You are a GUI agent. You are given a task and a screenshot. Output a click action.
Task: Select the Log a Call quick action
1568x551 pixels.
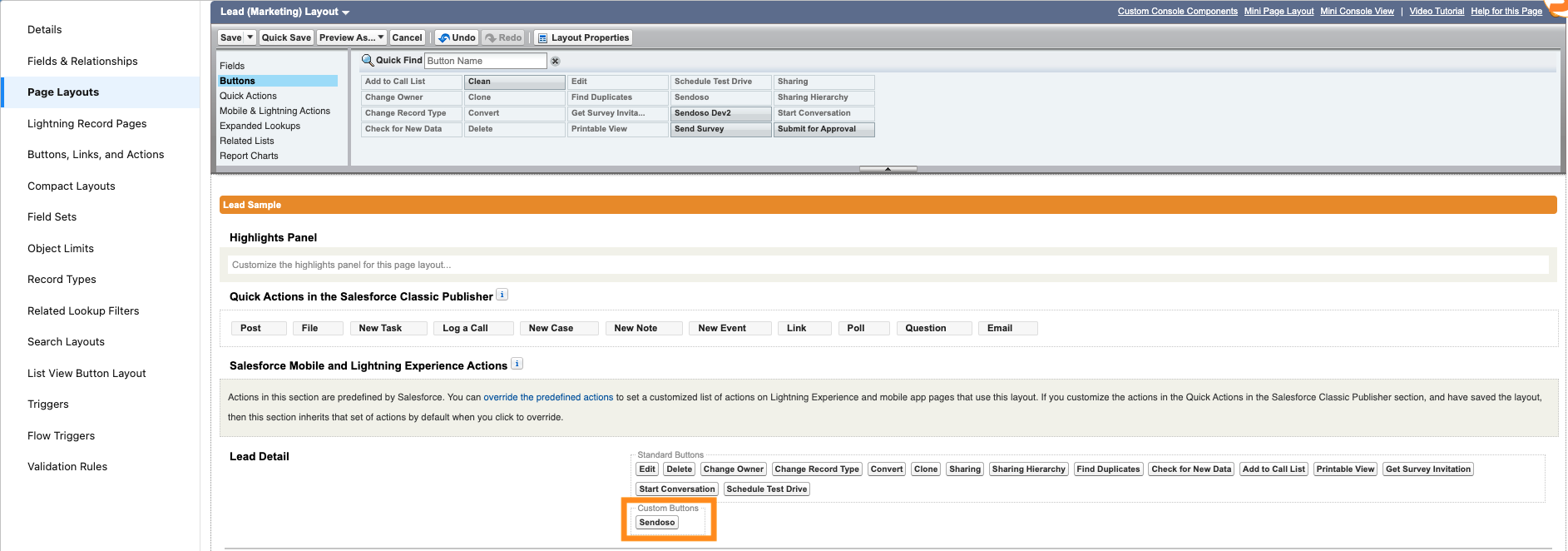[473, 329]
